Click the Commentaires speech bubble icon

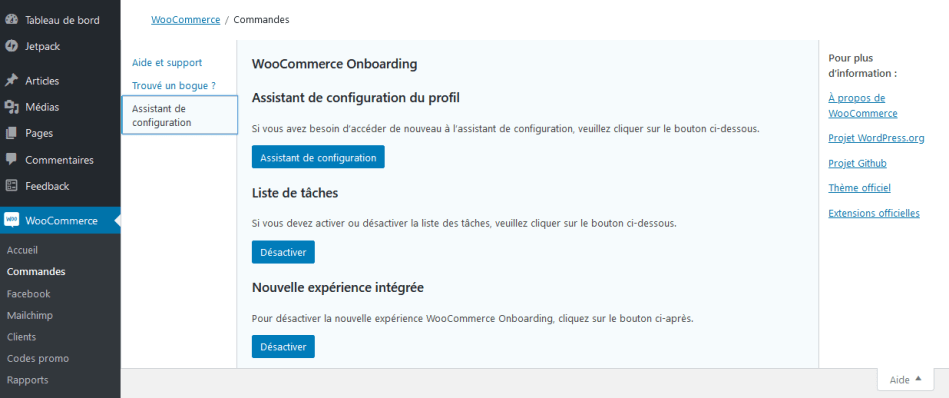[x=11, y=160]
